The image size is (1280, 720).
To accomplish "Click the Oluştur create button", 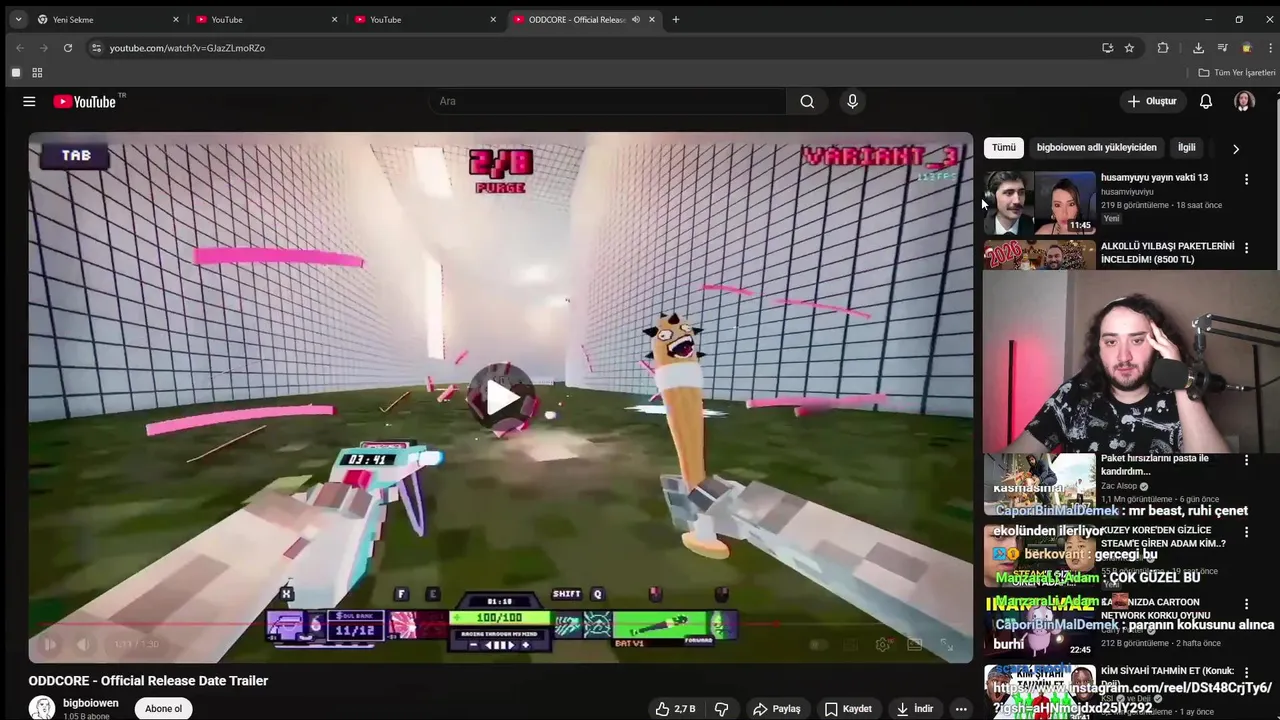I will coord(1152,101).
